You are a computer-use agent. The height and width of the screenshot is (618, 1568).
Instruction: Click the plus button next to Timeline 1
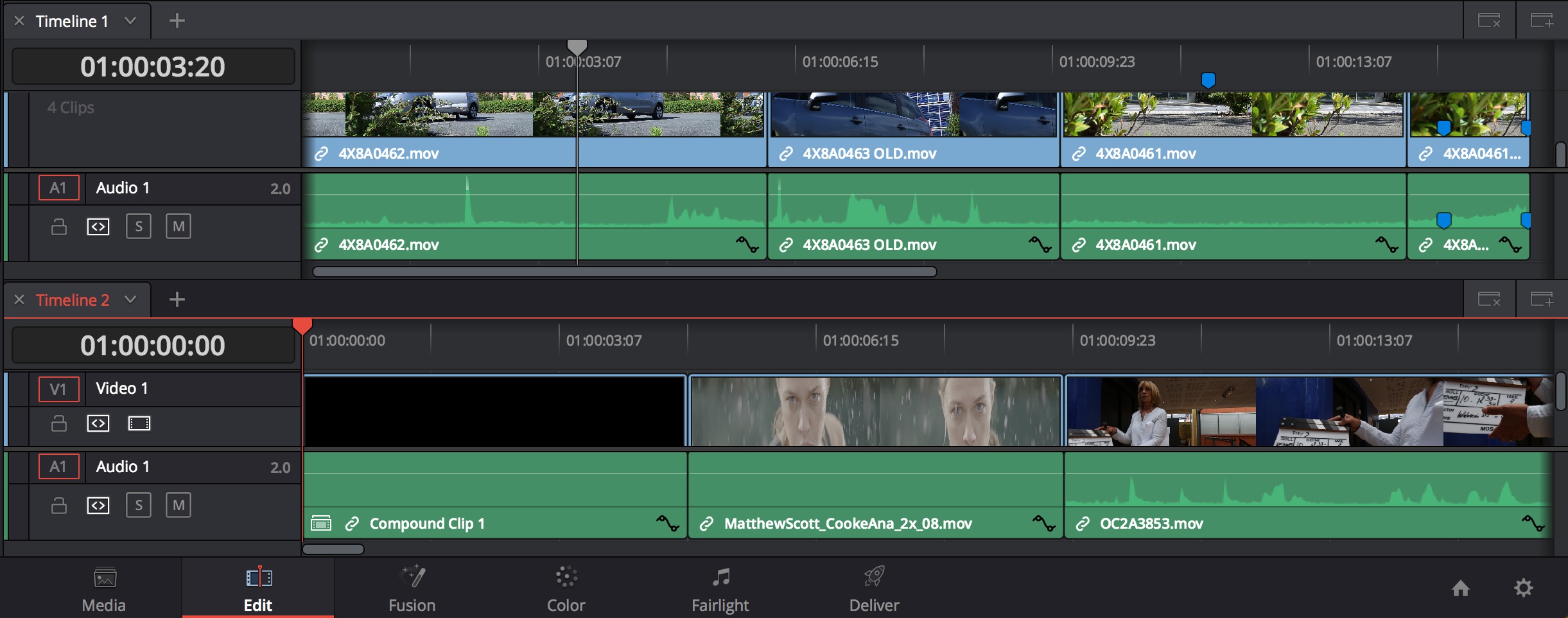[177, 20]
